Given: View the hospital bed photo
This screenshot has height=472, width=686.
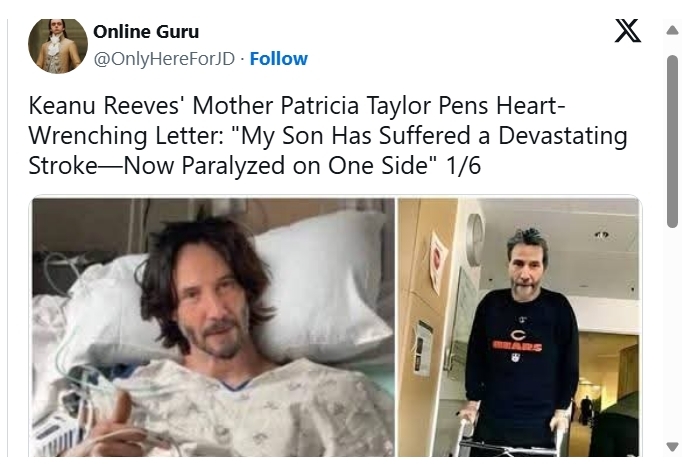Looking at the screenshot, I should coord(214,327).
